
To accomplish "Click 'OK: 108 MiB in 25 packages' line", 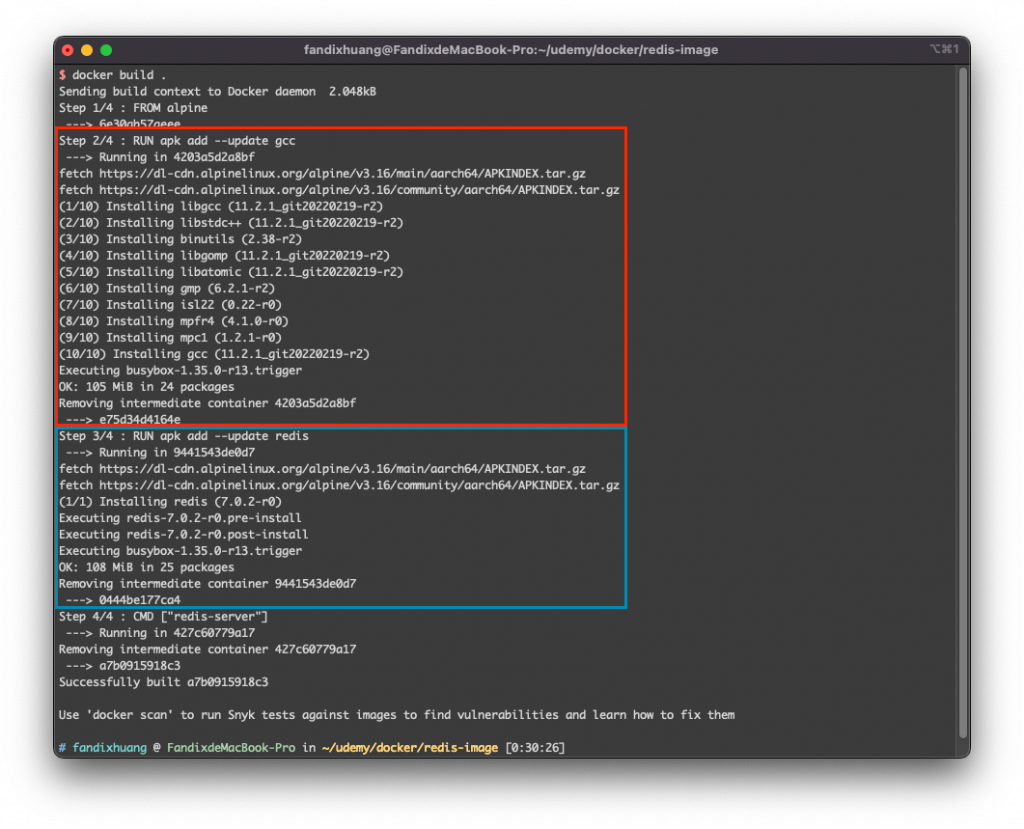I will (x=146, y=567).
